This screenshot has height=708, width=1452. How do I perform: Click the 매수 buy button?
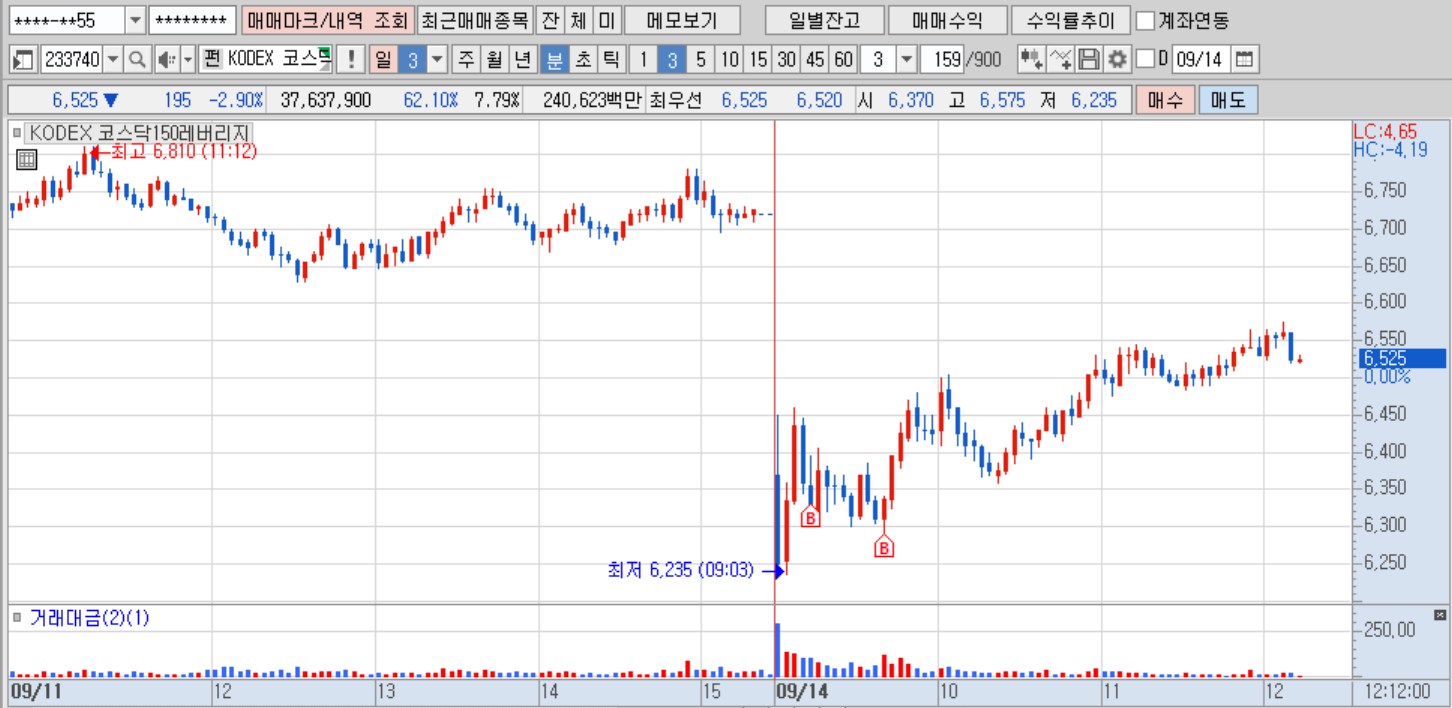(1165, 100)
